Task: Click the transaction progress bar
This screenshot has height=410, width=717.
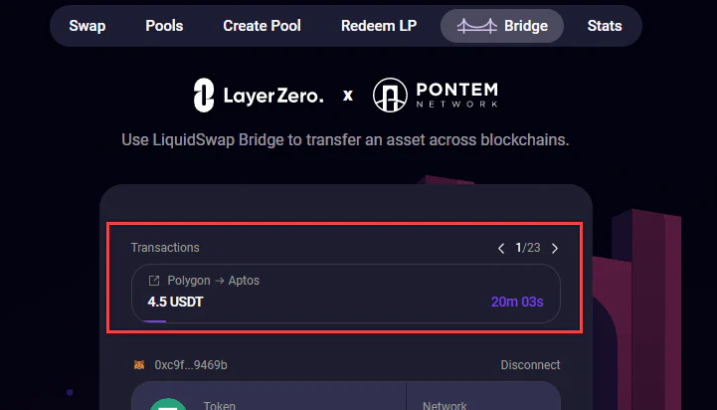Action: pos(155,321)
